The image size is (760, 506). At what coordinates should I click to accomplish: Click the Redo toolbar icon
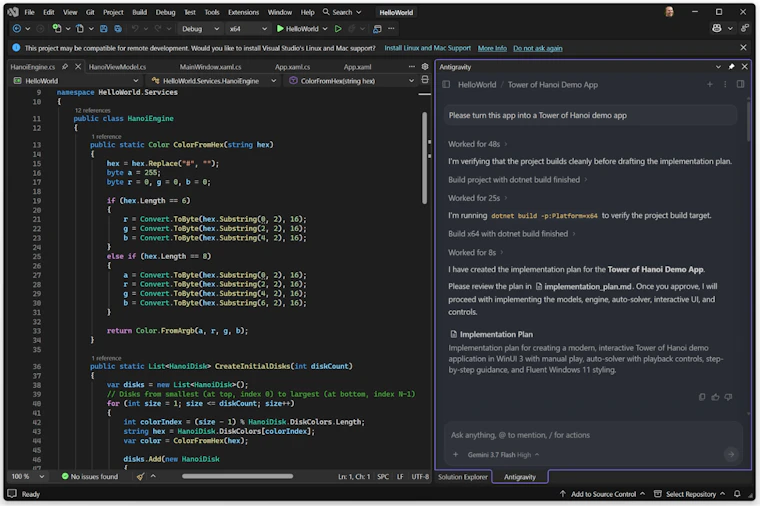coord(158,29)
